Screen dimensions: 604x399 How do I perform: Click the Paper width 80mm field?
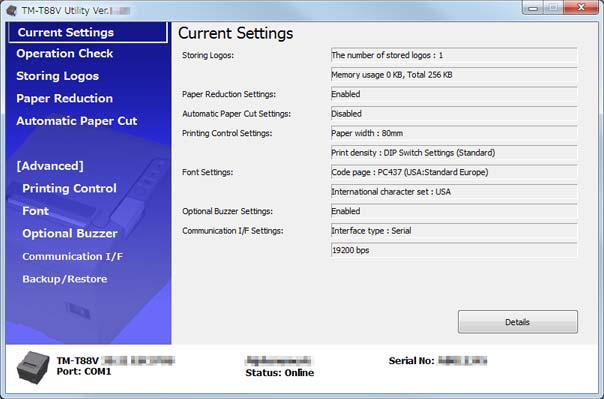click(454, 133)
